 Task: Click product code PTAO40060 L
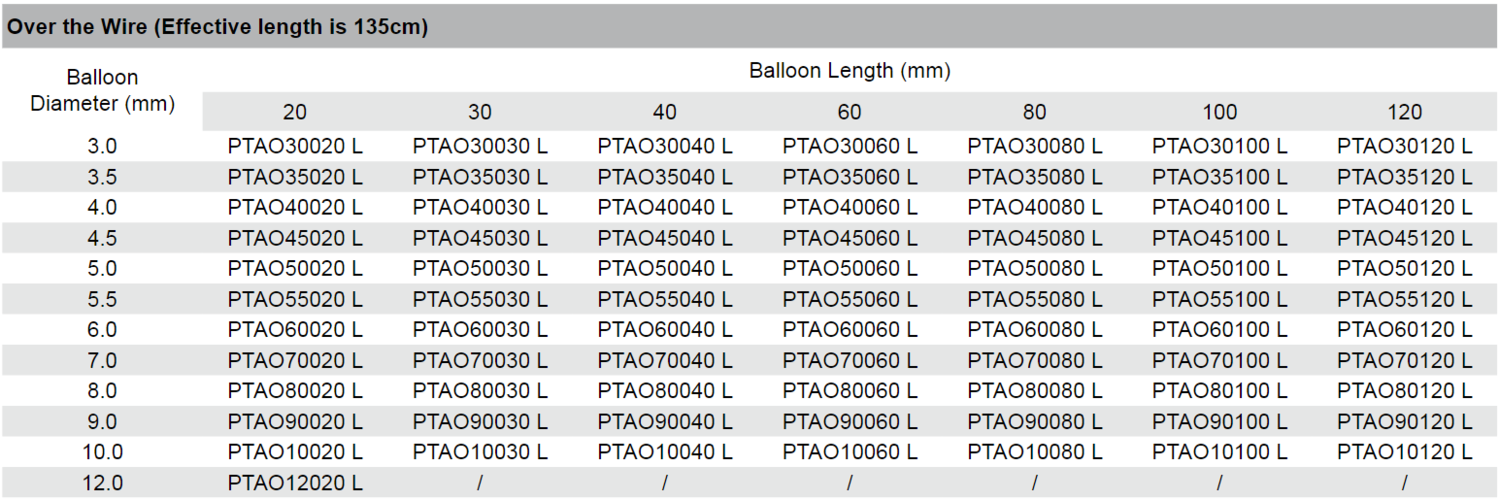(x=849, y=208)
